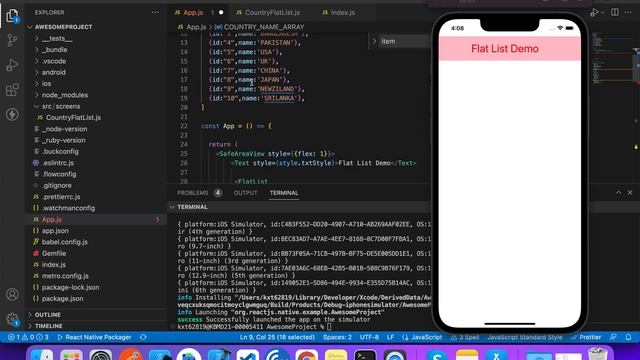The width and height of the screenshot is (640, 360).
Task: Open the Source Control view
Action: [x=12, y=40]
